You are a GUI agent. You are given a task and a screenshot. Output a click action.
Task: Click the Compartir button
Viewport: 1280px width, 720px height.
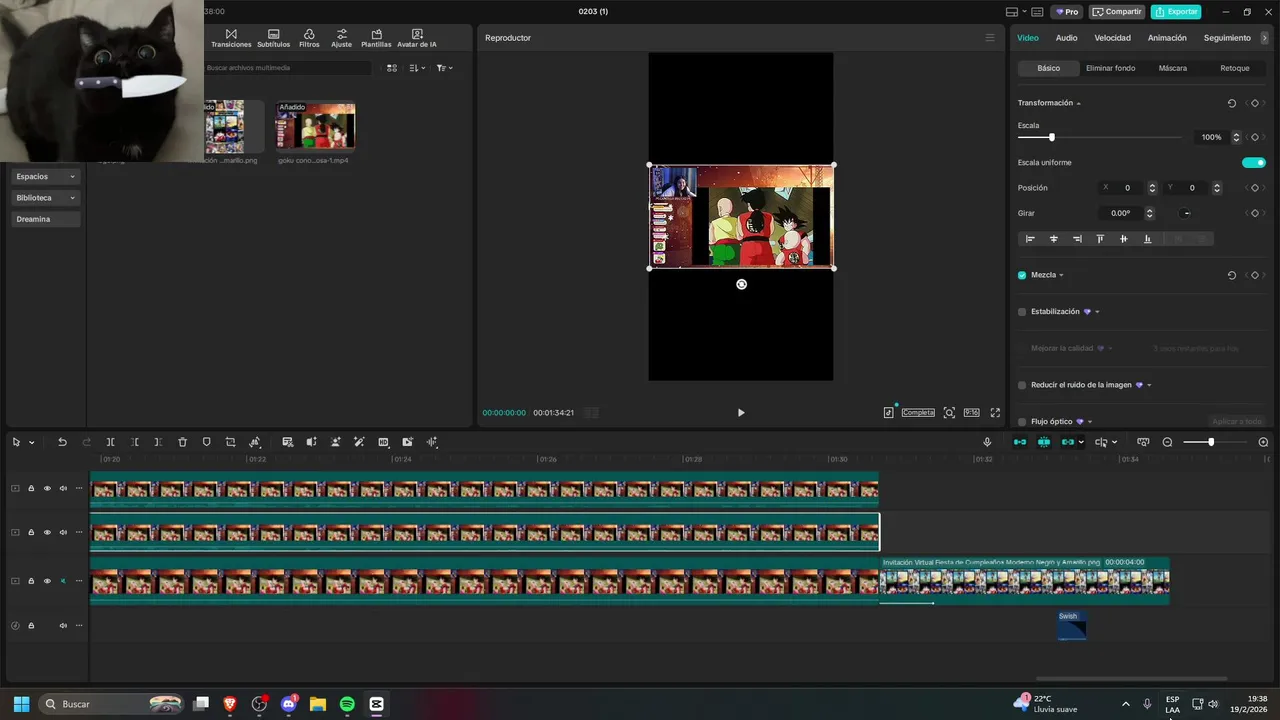point(1117,12)
